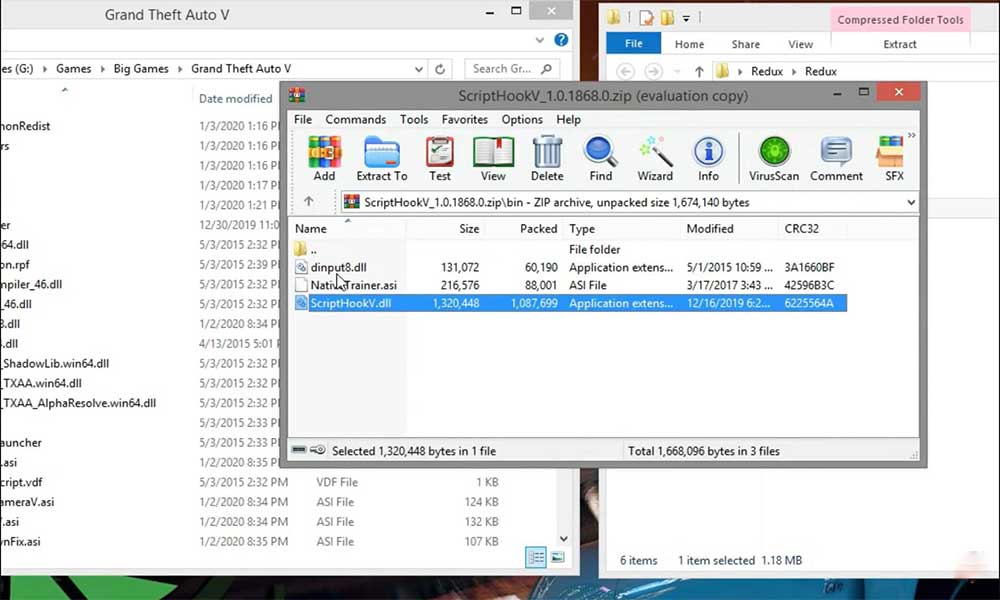The width and height of the screenshot is (1000, 600).
Task: Select _ShadowLib.win64.dll in GTA V folder
Action: [55, 363]
